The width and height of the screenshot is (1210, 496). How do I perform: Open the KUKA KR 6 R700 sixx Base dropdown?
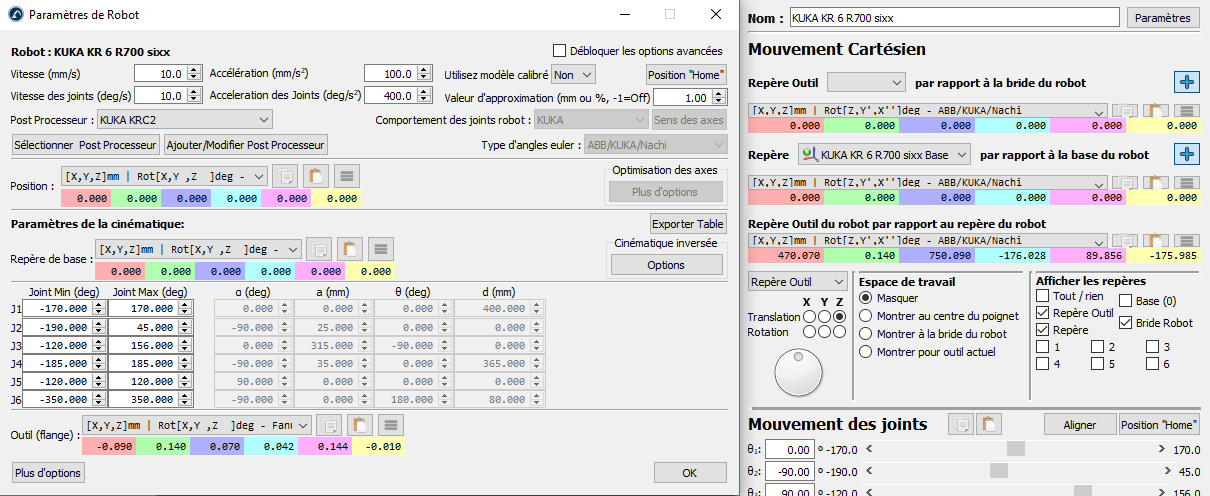pos(885,155)
